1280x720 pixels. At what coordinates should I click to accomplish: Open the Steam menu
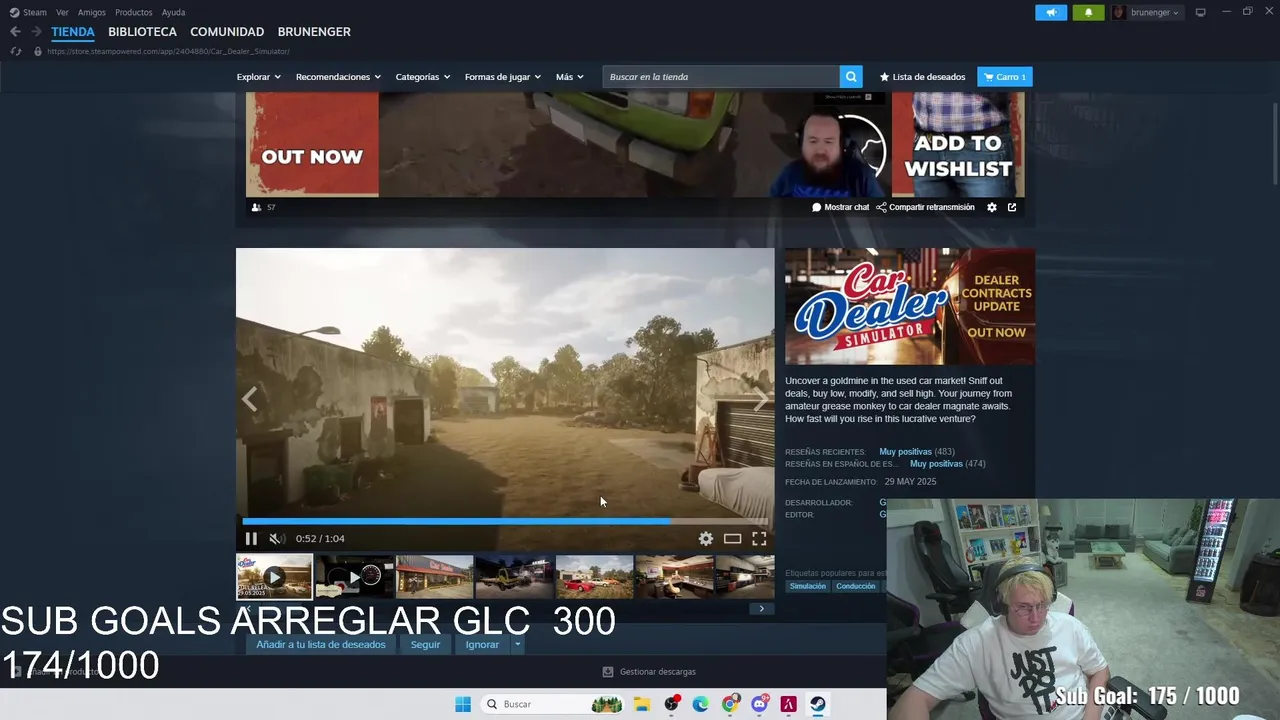(x=28, y=12)
